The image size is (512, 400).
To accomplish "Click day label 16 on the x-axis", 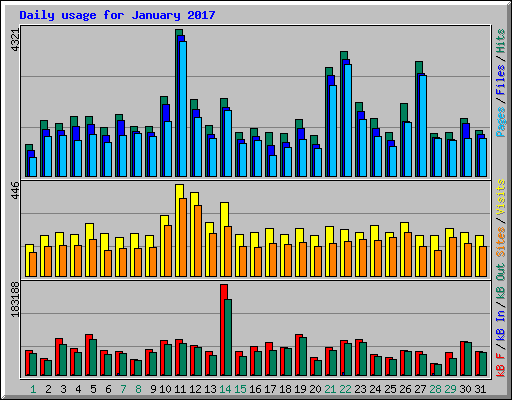I will coord(255,389).
